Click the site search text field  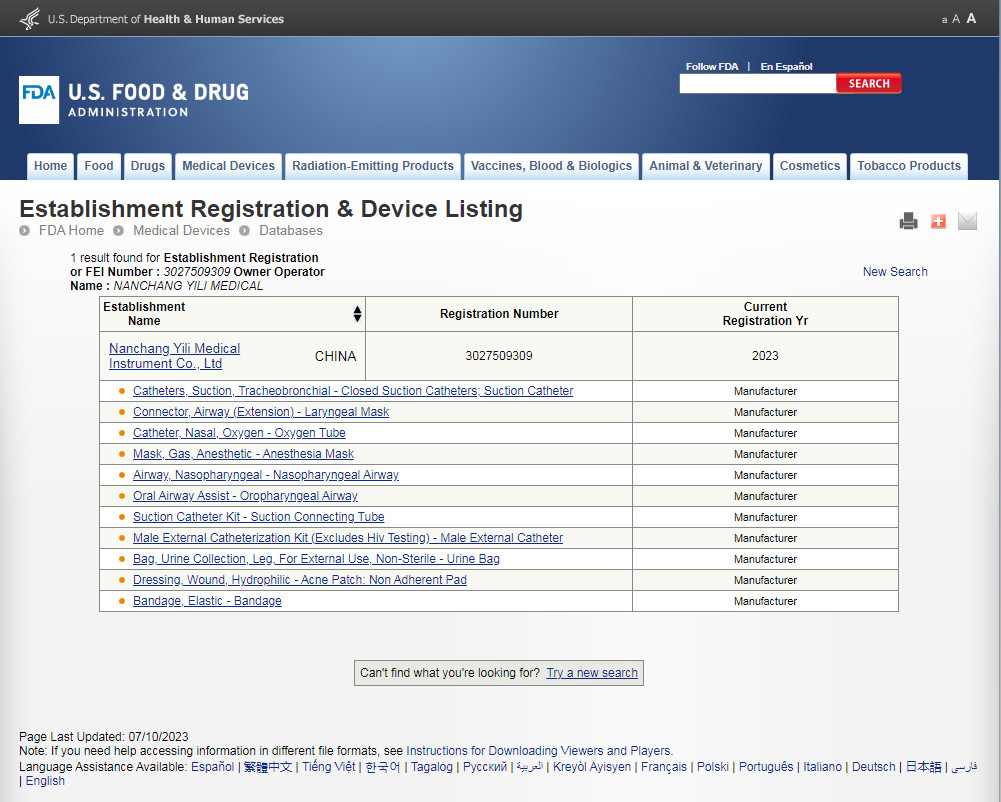[757, 84]
